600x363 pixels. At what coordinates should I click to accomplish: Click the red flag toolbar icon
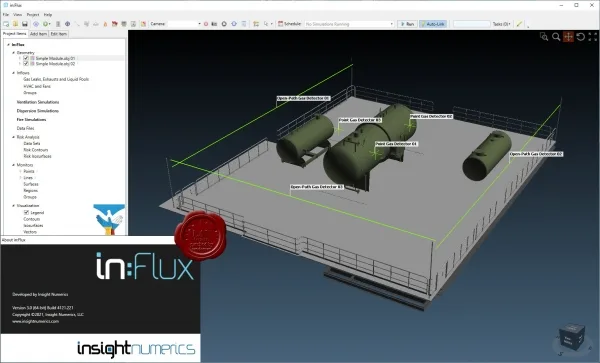click(115, 24)
